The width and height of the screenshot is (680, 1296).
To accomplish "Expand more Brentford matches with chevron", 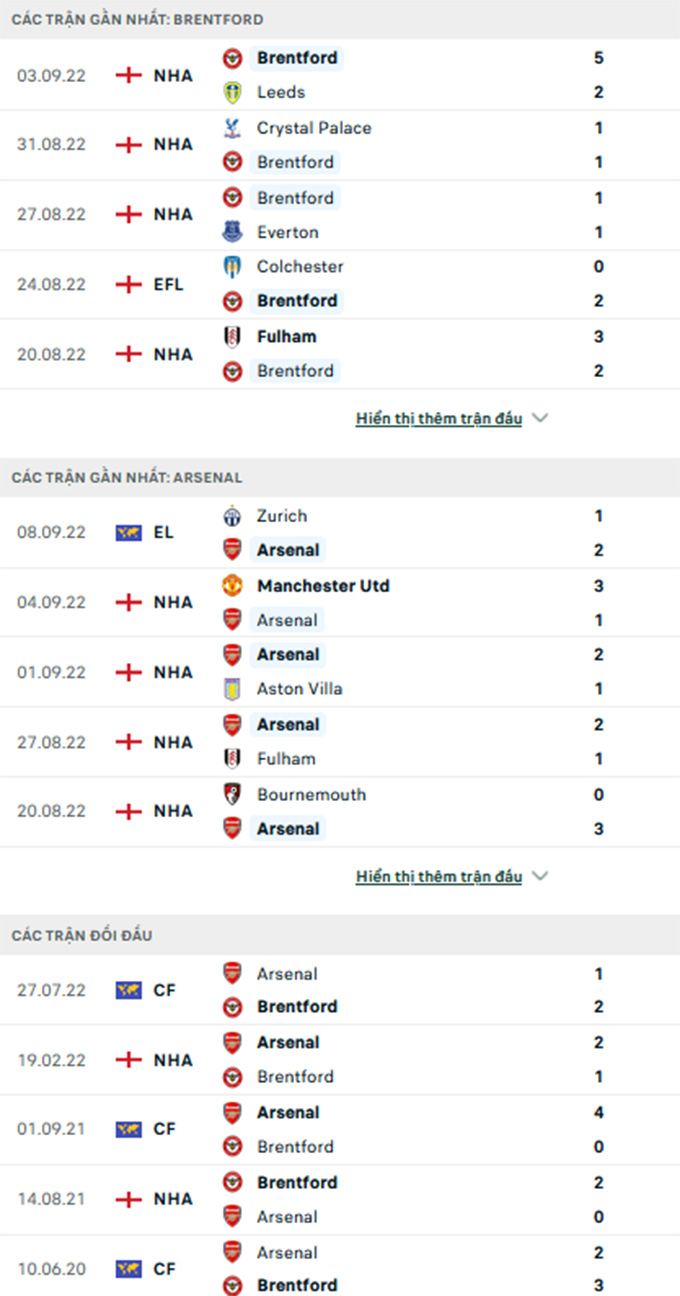I will 540,419.
